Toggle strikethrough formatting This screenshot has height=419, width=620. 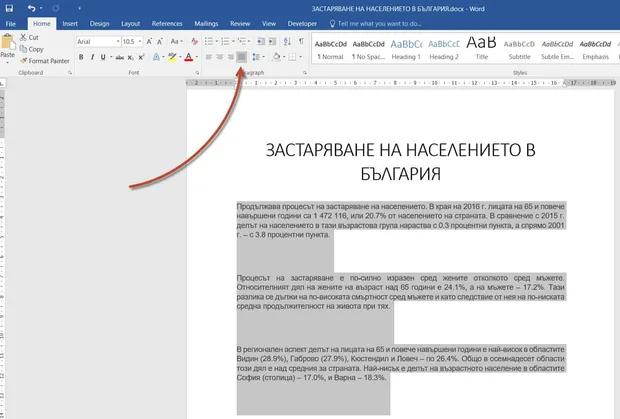point(119,57)
